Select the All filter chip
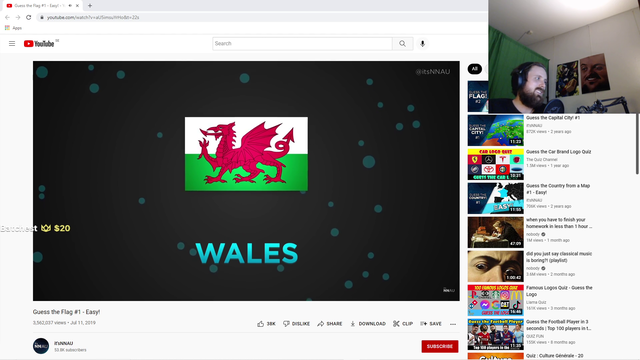Image resolution: width=640 pixels, height=360 pixels. 475,69
